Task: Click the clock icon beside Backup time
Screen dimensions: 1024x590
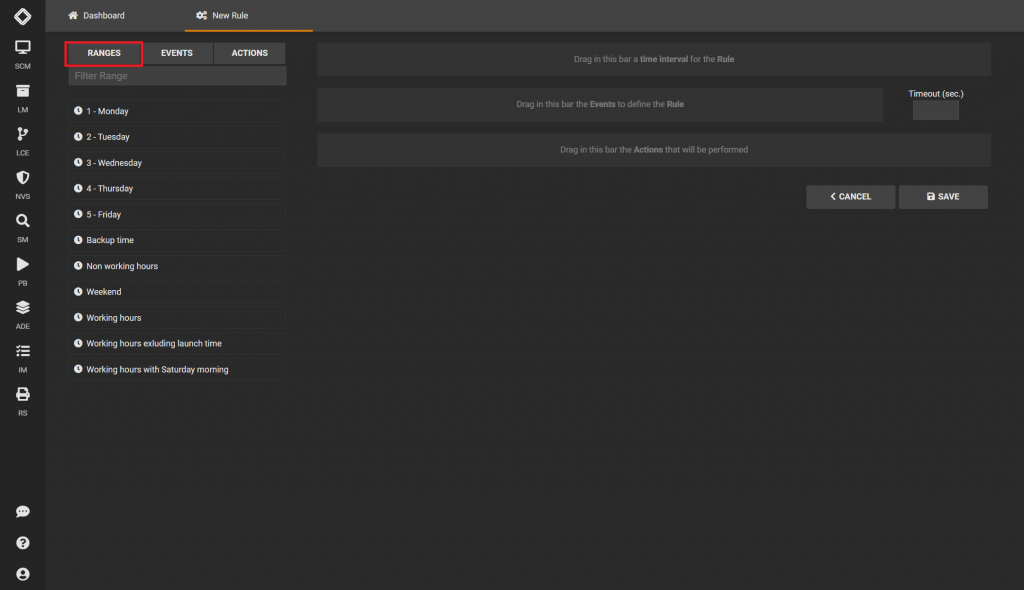Action: tap(78, 240)
